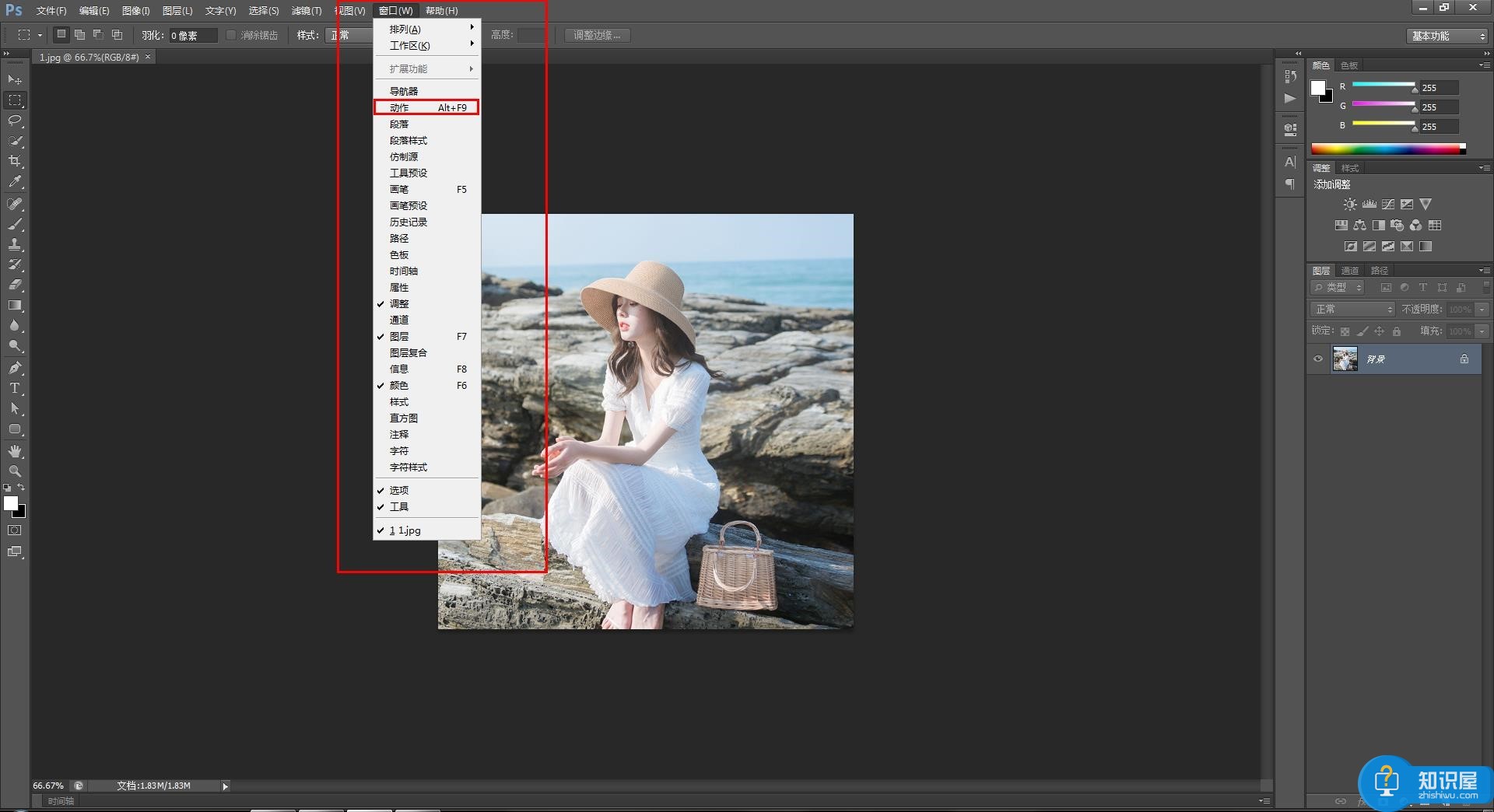Select the History Brush tool
The width and height of the screenshot is (1494, 812).
[15, 264]
